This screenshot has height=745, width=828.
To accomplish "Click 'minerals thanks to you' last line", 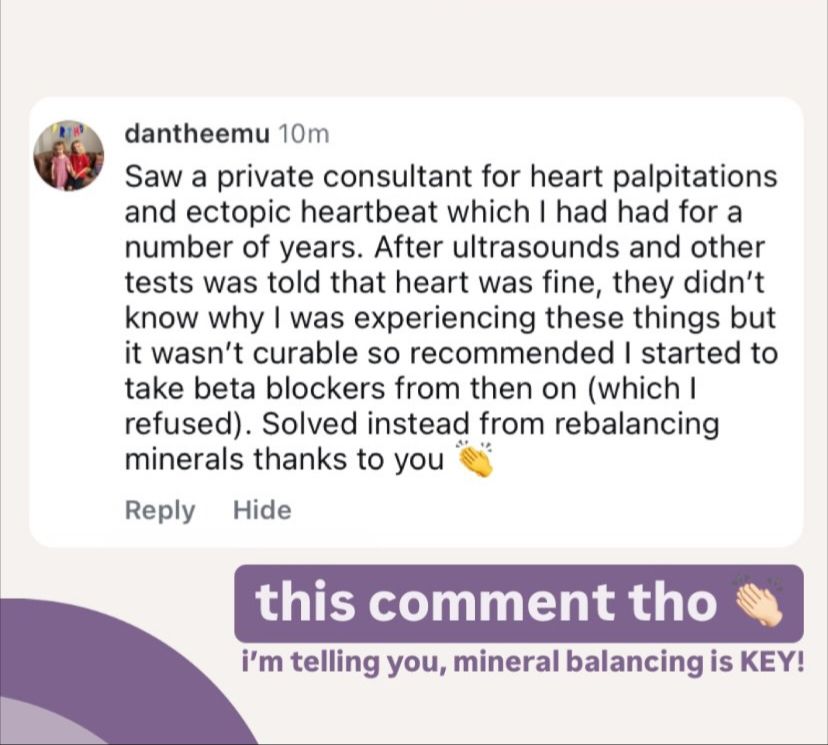I will coord(283,460).
